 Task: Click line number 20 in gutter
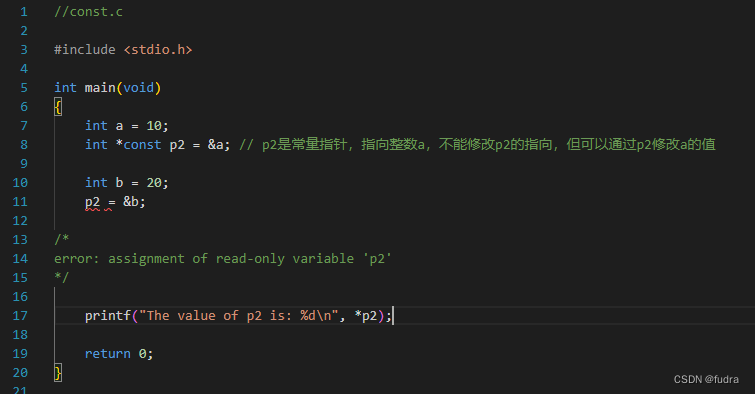20,373
